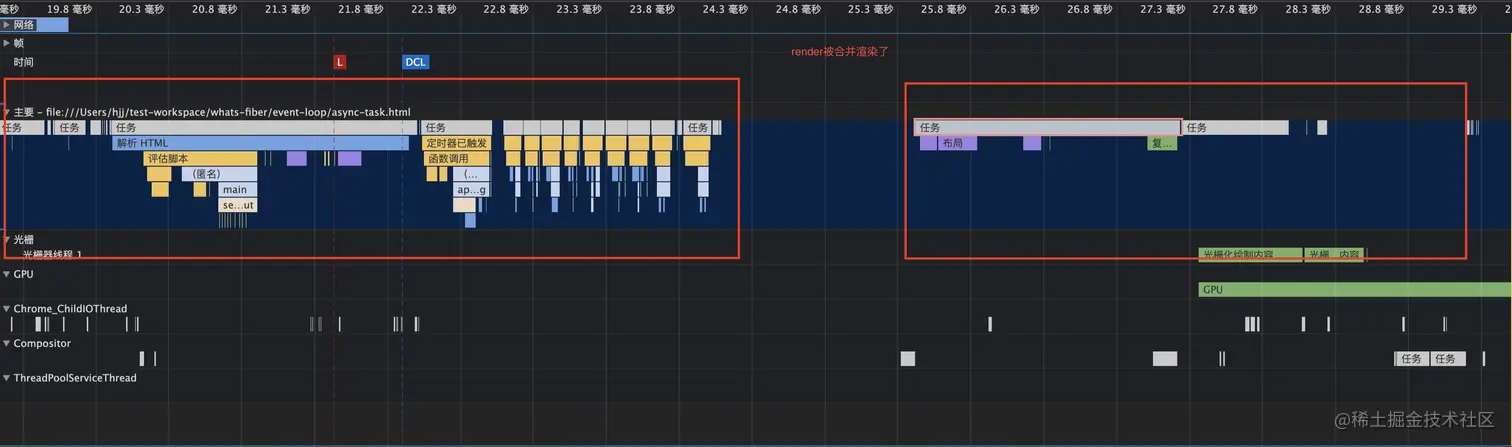Click the 22.8 毫秒 ruler label

(x=507, y=8)
